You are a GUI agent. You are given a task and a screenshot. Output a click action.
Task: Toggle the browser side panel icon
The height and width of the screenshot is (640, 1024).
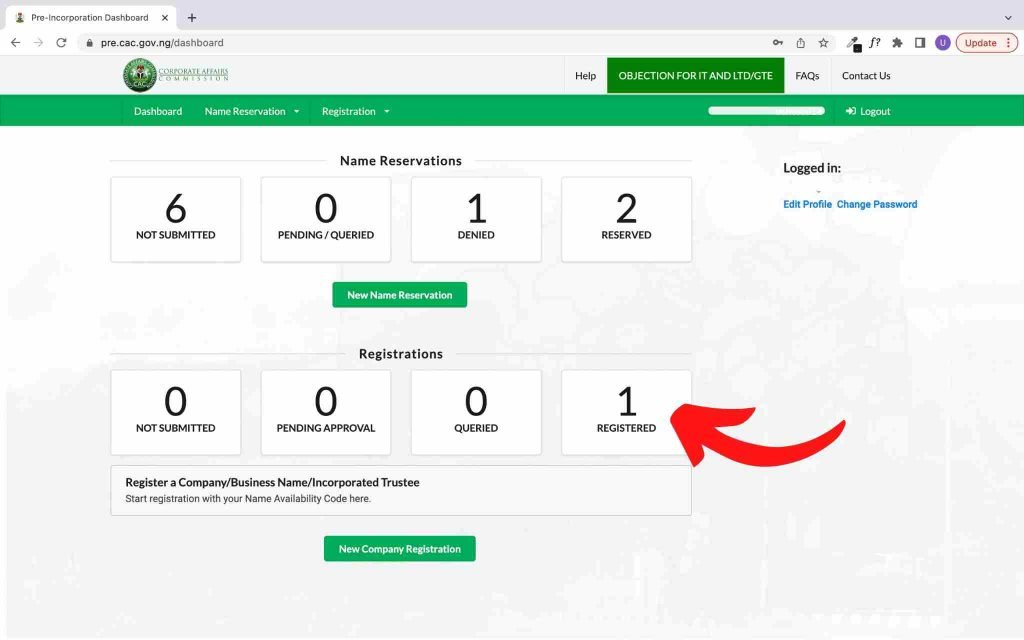(920, 42)
